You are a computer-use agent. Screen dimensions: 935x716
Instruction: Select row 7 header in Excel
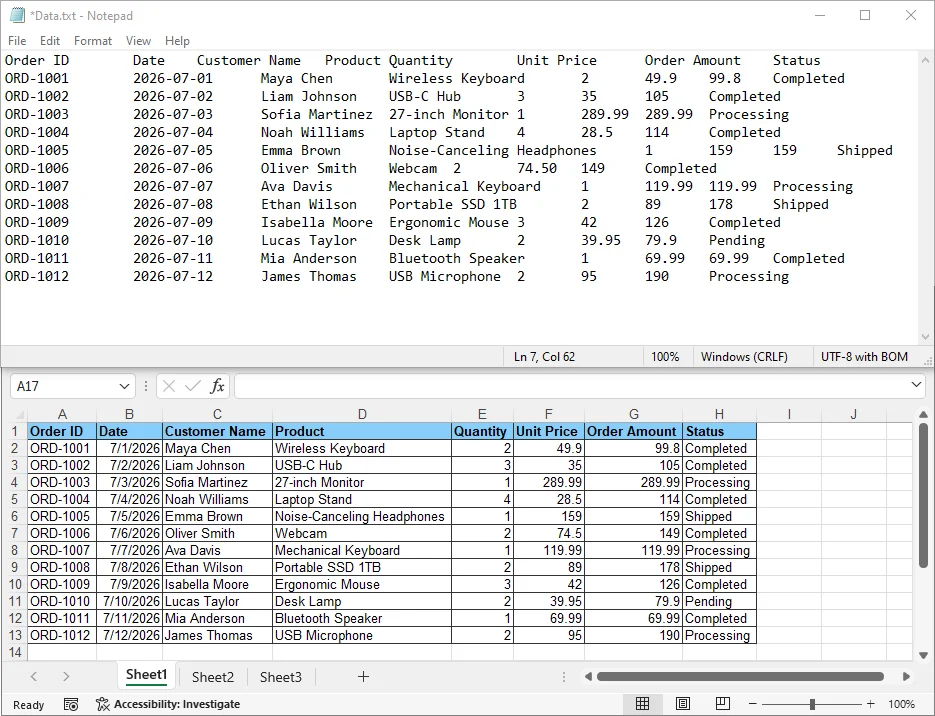[14, 534]
